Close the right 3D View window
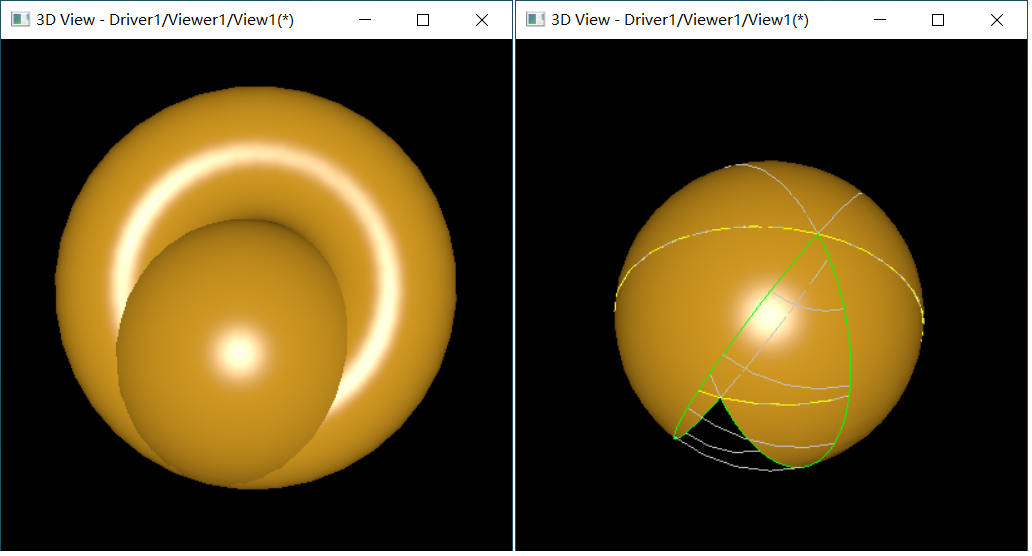Viewport: 1032px width, 556px height. (x=996, y=20)
